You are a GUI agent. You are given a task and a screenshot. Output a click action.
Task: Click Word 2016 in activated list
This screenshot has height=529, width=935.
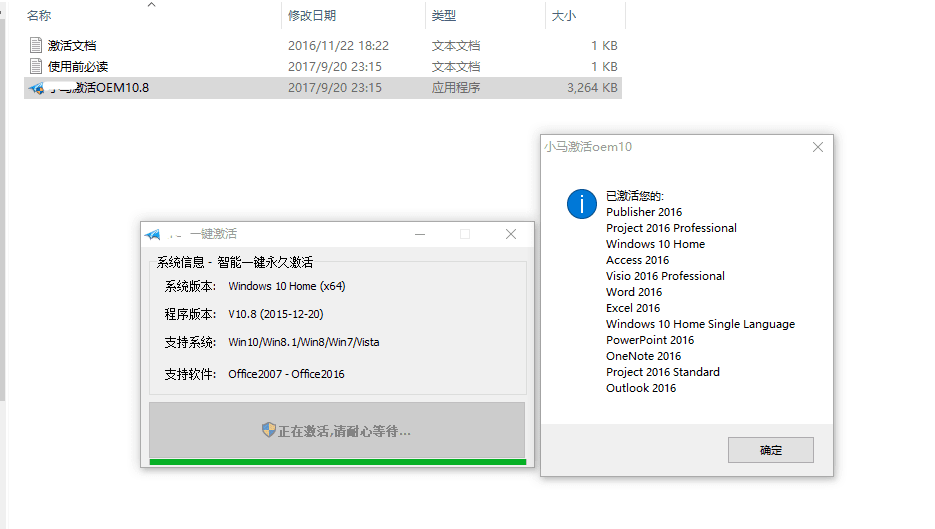634,292
